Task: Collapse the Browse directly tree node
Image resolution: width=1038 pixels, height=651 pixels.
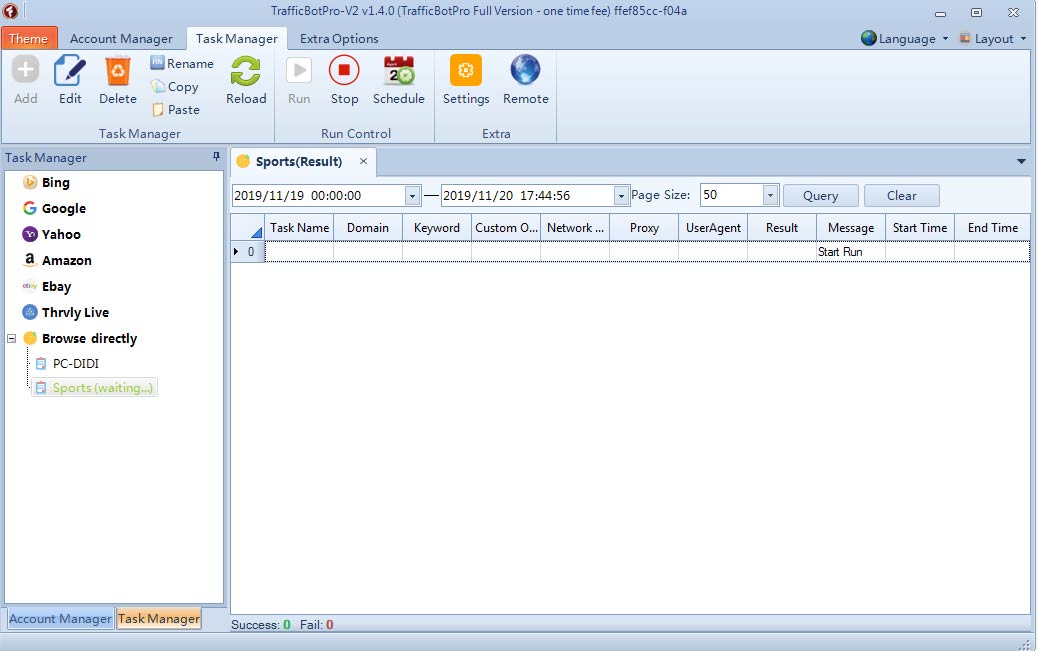Action: pos(12,338)
